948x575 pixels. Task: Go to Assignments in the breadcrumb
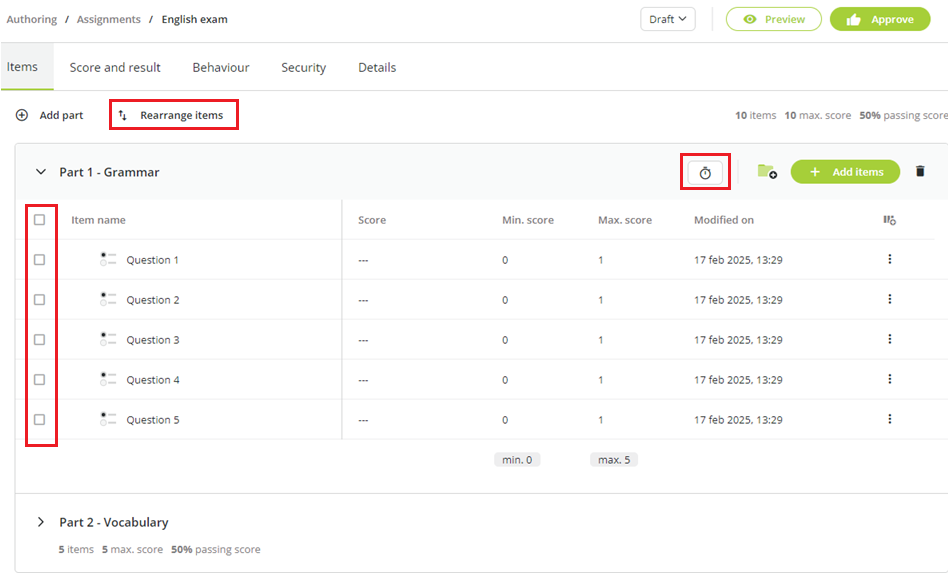tap(108, 19)
